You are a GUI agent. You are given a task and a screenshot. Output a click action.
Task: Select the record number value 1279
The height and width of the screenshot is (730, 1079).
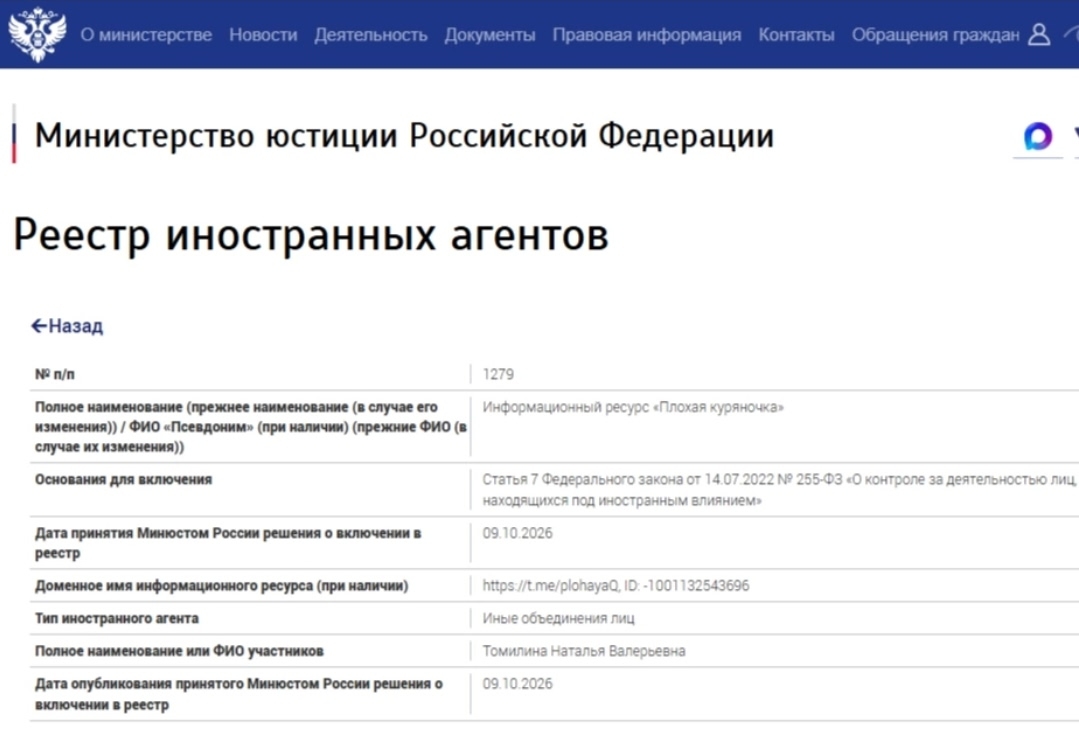point(498,374)
